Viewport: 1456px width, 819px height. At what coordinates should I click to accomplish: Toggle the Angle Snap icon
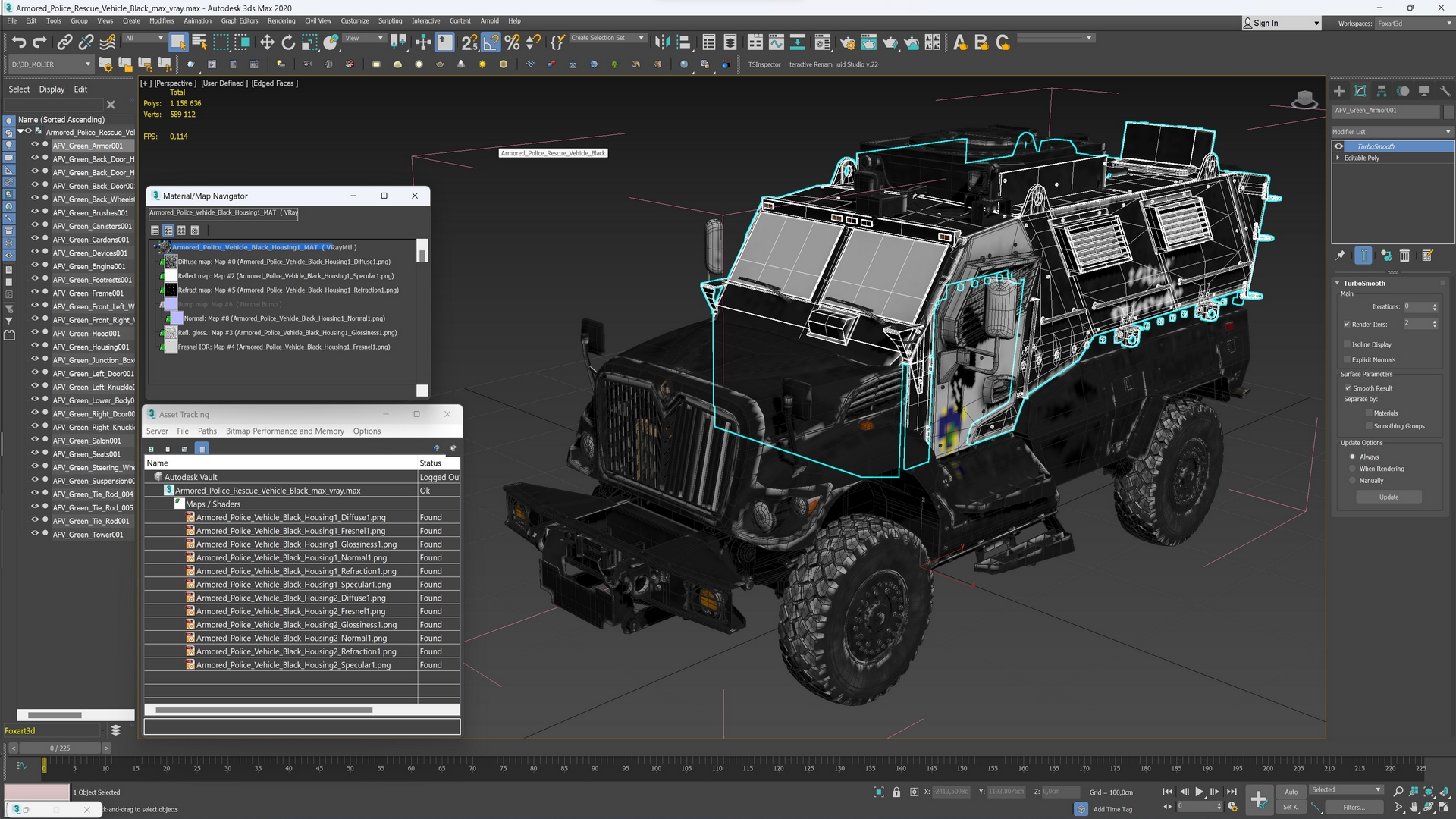pyautogui.click(x=491, y=42)
